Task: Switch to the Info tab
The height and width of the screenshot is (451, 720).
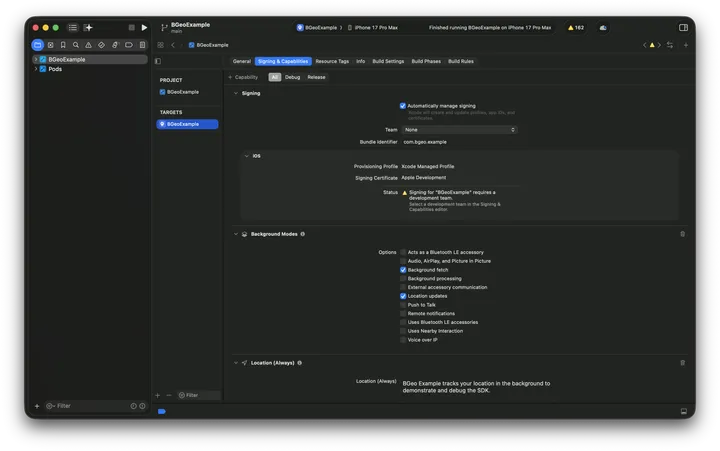Action: coord(360,61)
